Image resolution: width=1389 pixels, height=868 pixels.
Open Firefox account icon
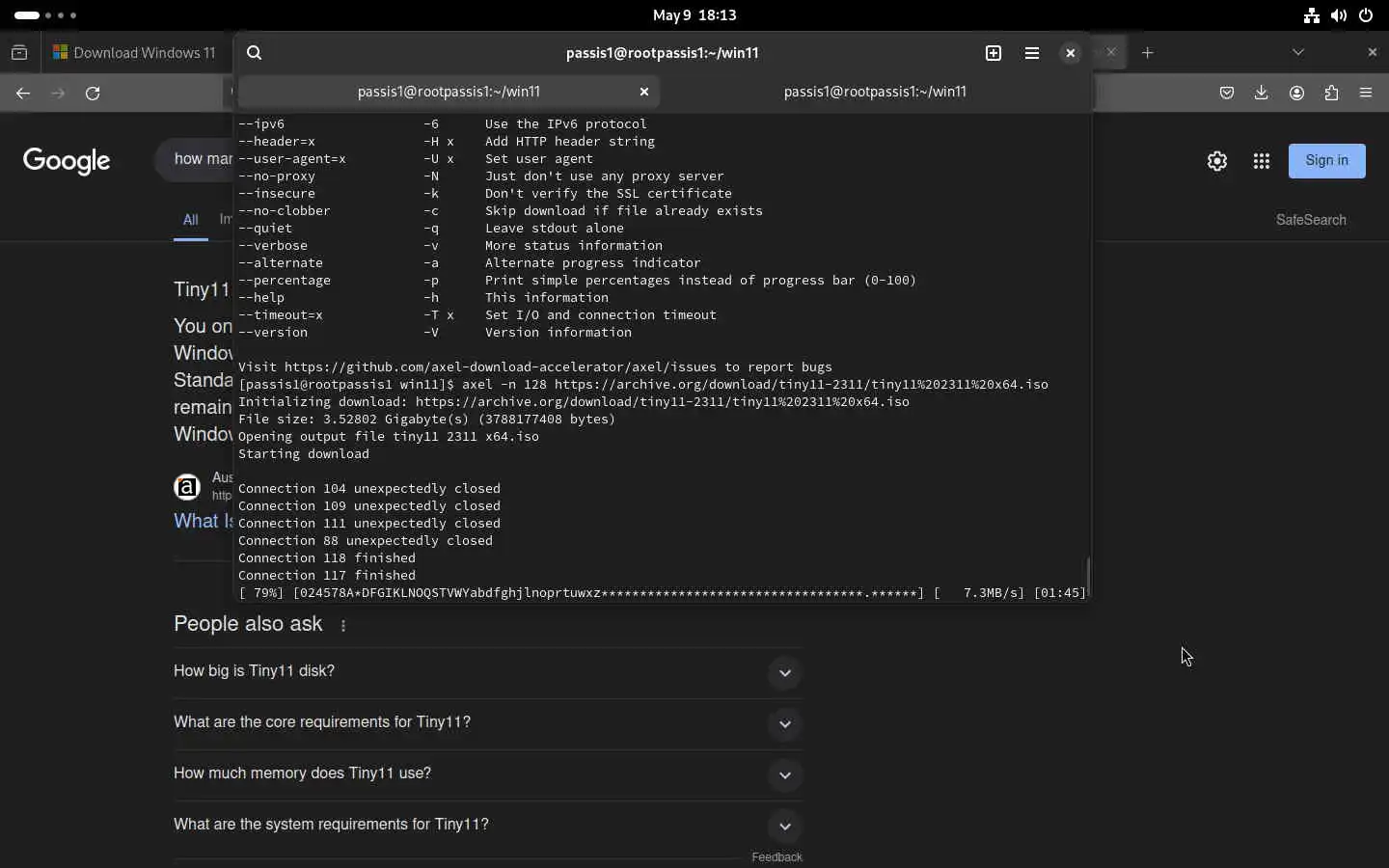(x=1297, y=94)
